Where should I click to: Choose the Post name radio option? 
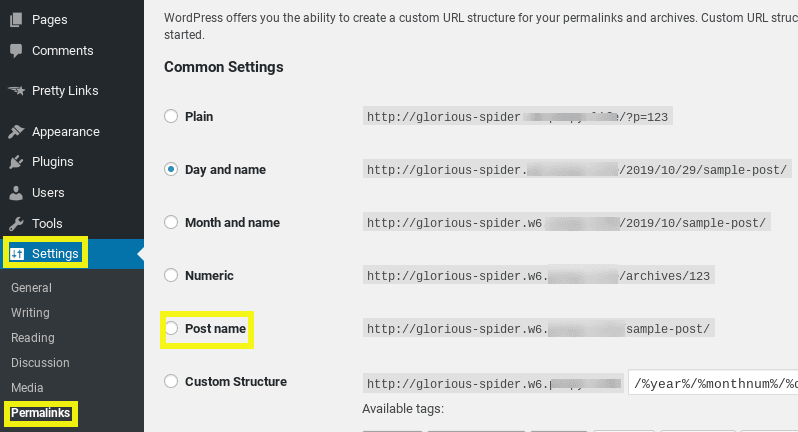coord(171,328)
